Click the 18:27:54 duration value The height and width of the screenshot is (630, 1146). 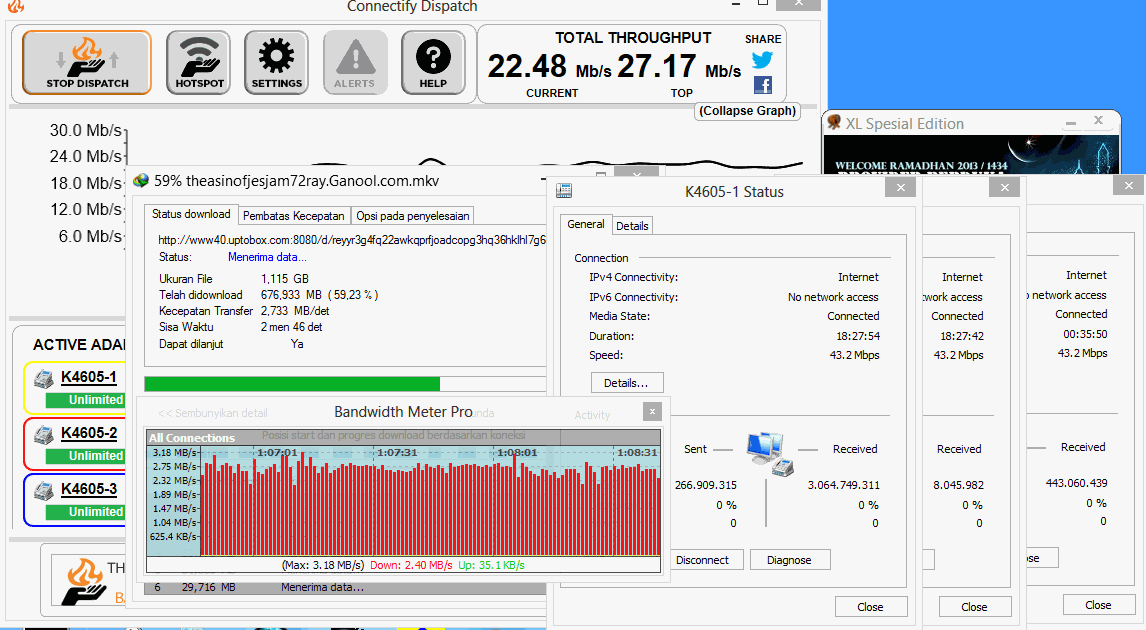858,336
